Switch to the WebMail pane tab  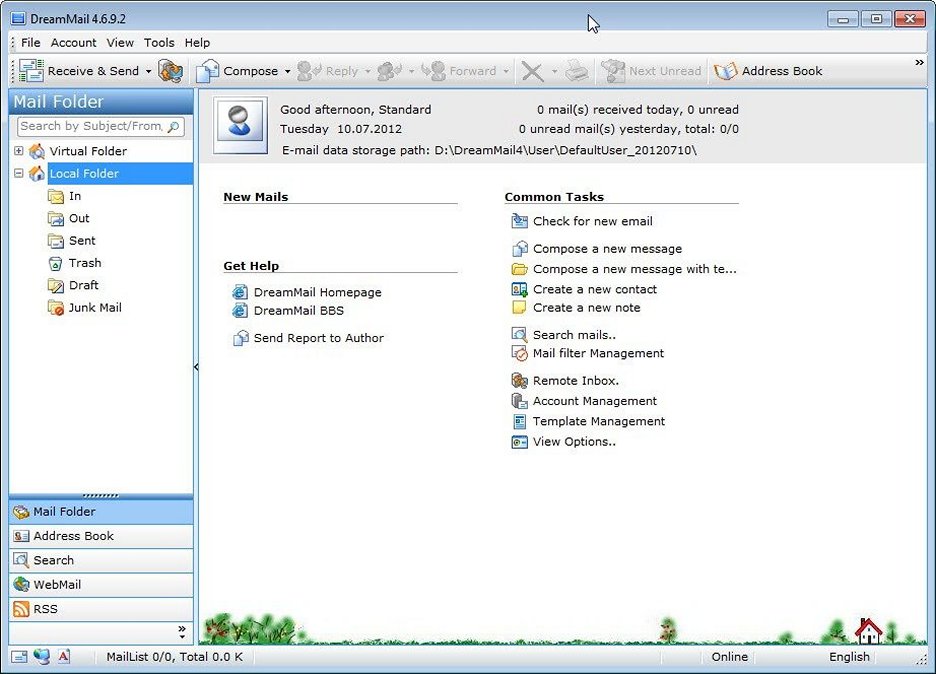pos(101,586)
